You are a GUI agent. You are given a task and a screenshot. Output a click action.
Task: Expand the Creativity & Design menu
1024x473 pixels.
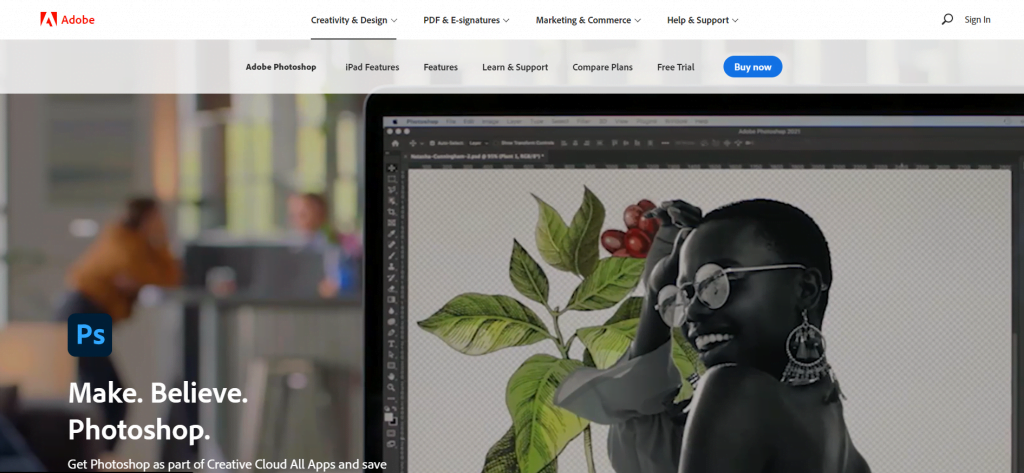tap(354, 20)
